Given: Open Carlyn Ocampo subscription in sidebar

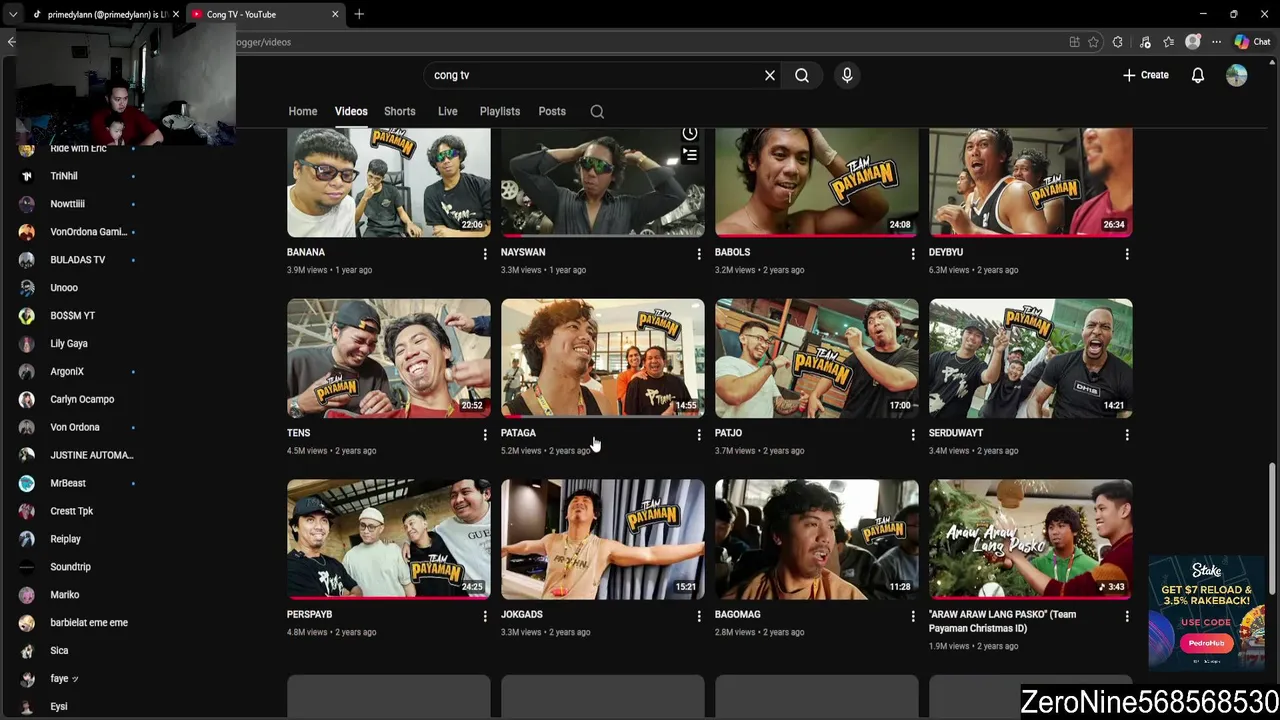Looking at the screenshot, I should click(82, 399).
